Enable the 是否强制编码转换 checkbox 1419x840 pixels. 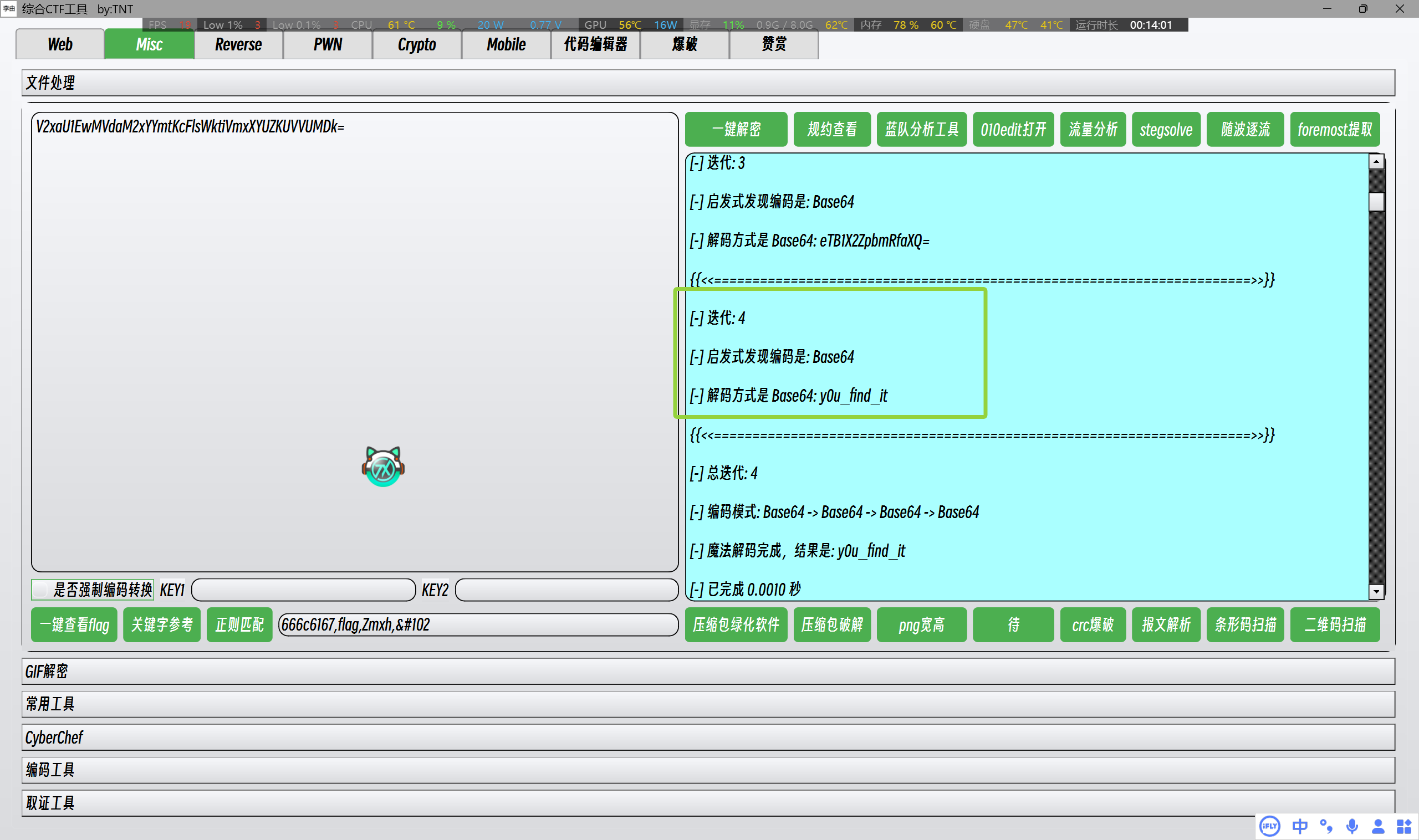click(x=41, y=590)
